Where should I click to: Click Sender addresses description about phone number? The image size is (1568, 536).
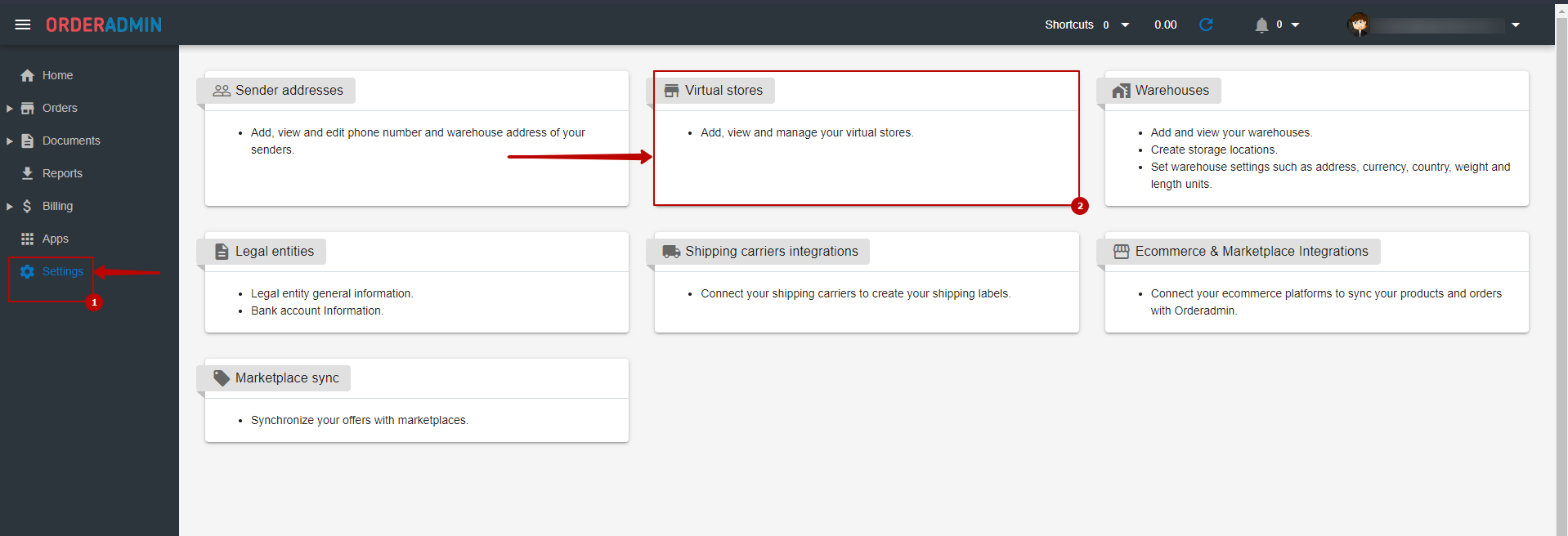pyautogui.click(x=418, y=141)
